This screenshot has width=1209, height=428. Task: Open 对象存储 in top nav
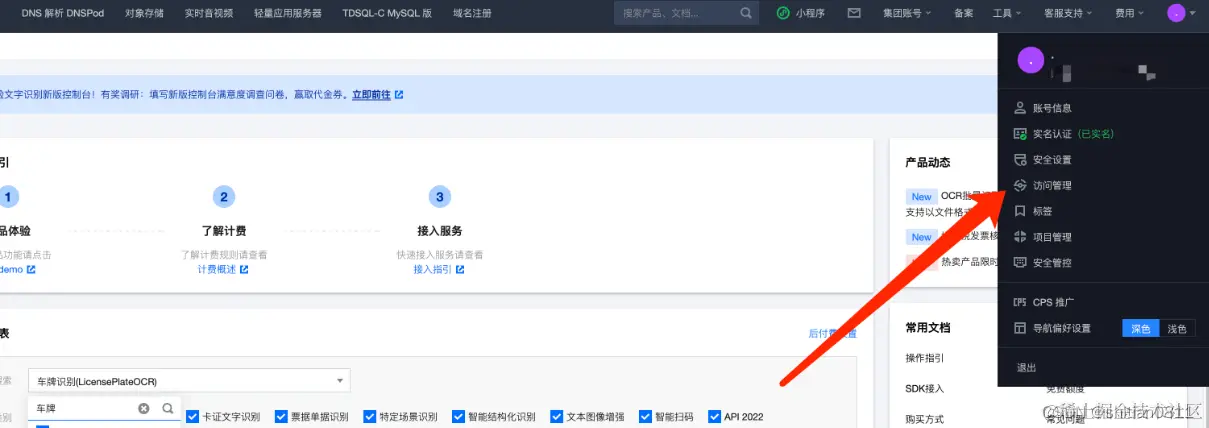pos(144,13)
